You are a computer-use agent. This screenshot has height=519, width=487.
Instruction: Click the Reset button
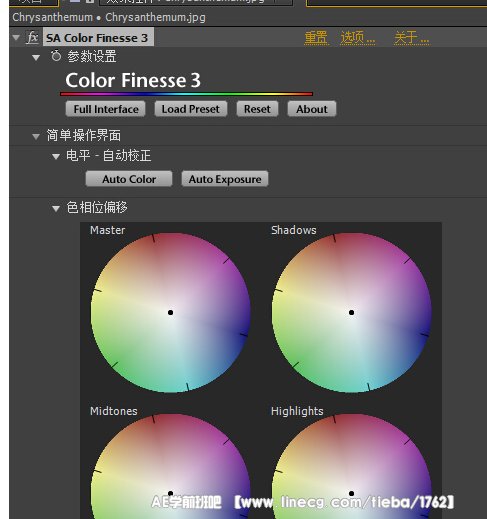(x=257, y=109)
